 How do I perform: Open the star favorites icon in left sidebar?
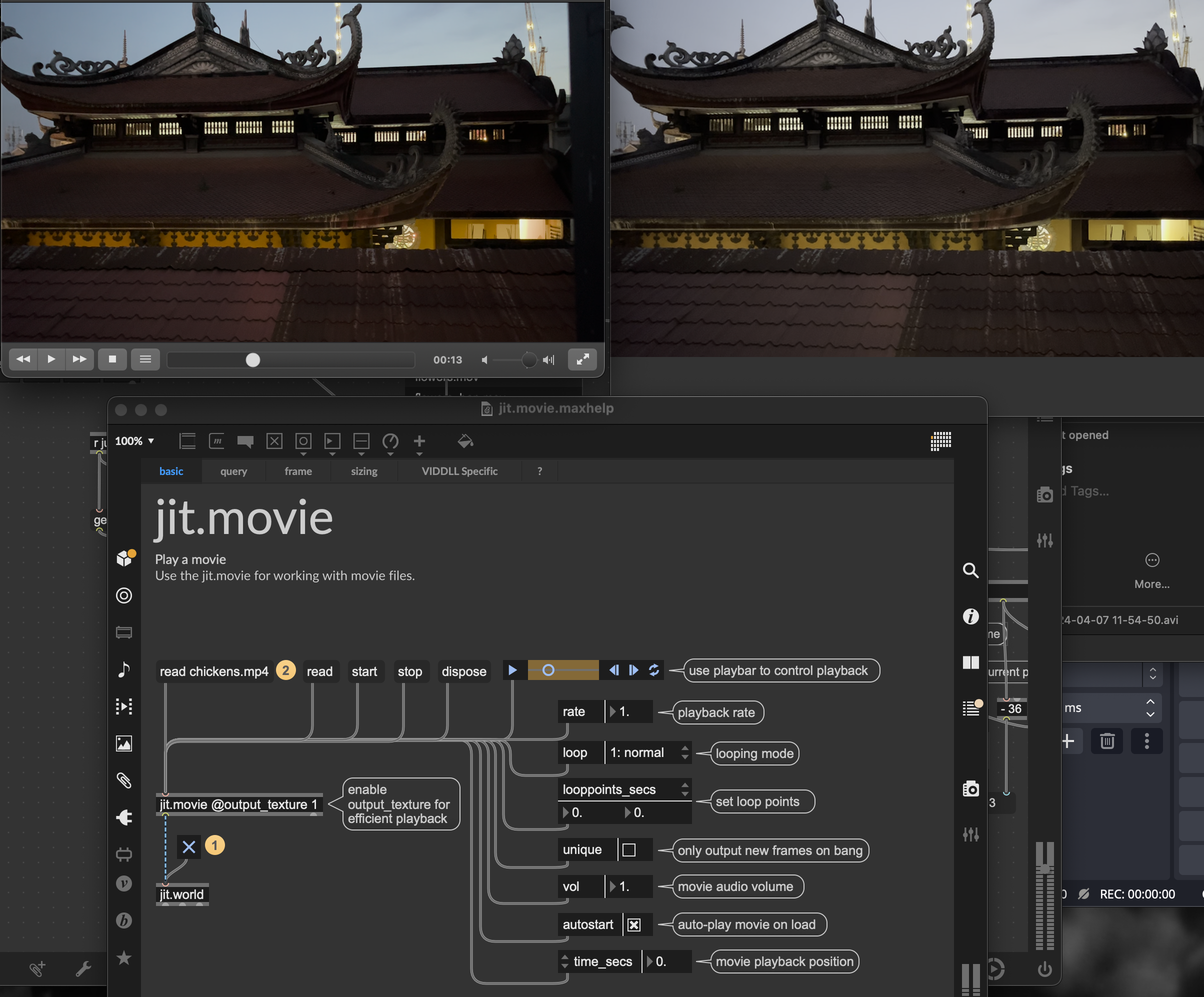point(124,957)
